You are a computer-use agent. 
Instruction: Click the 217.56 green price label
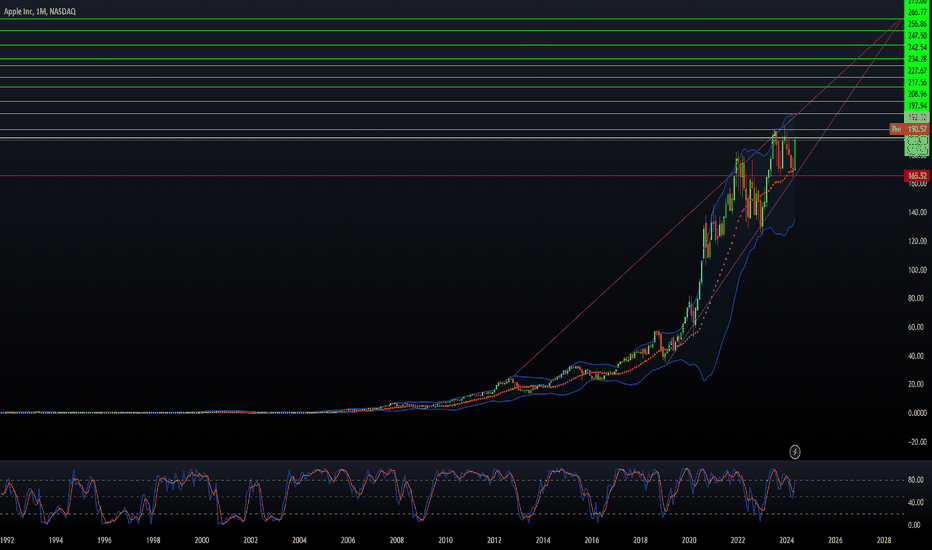(x=917, y=82)
